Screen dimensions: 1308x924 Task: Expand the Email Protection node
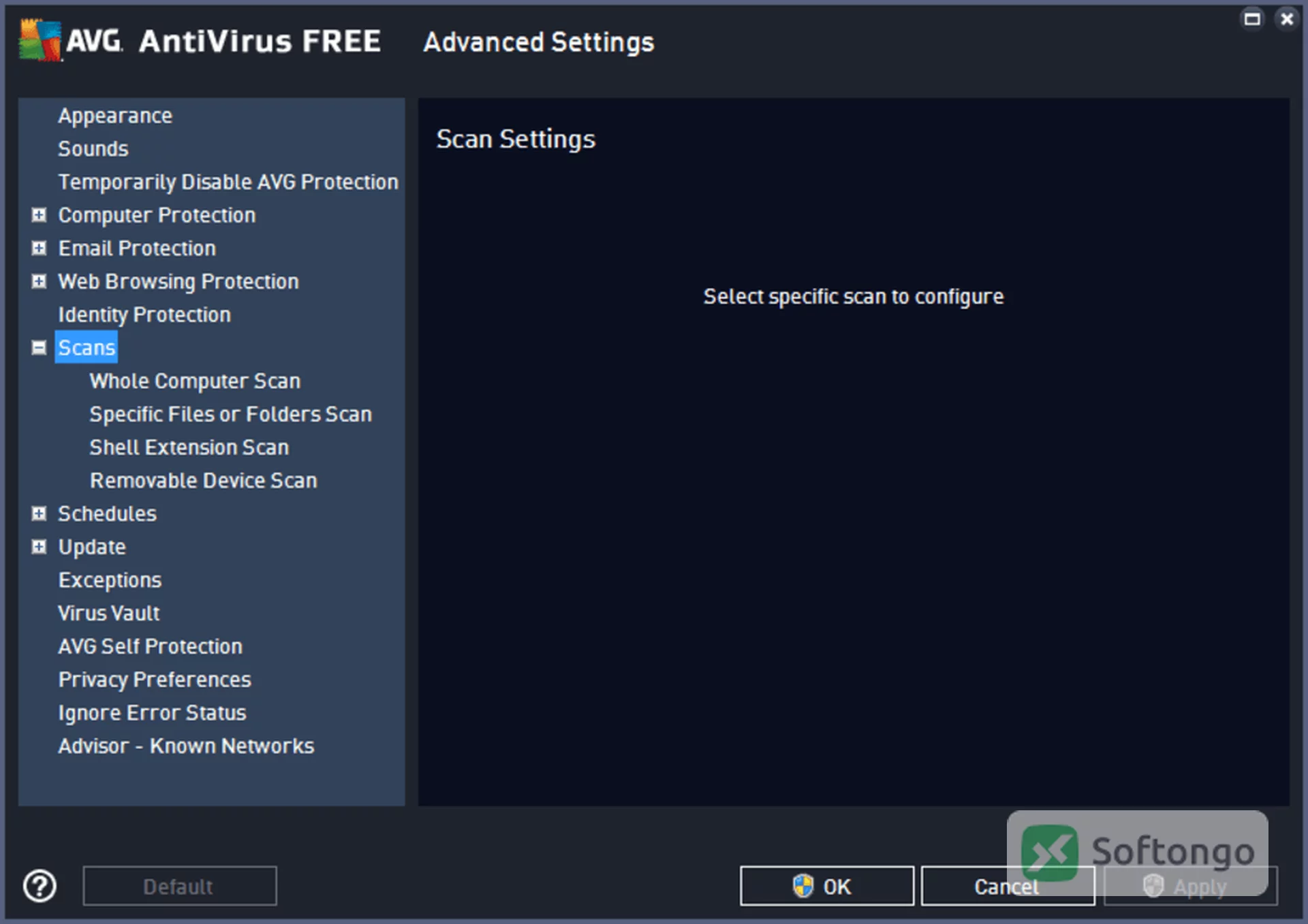[x=40, y=248]
